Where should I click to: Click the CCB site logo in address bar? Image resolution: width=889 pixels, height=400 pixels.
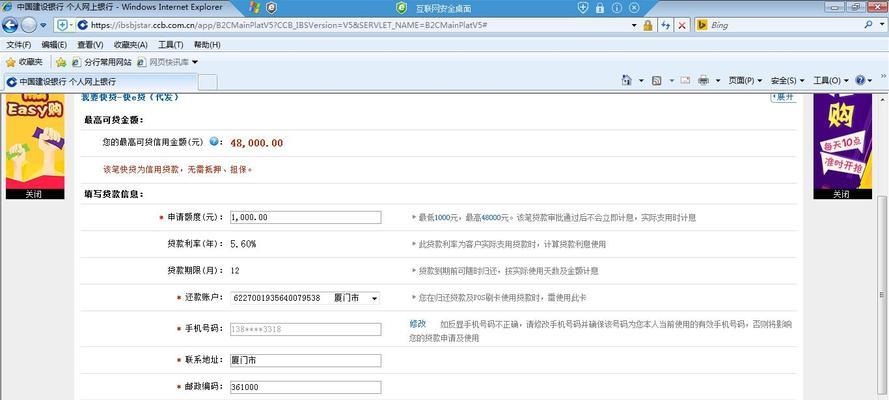82,25
